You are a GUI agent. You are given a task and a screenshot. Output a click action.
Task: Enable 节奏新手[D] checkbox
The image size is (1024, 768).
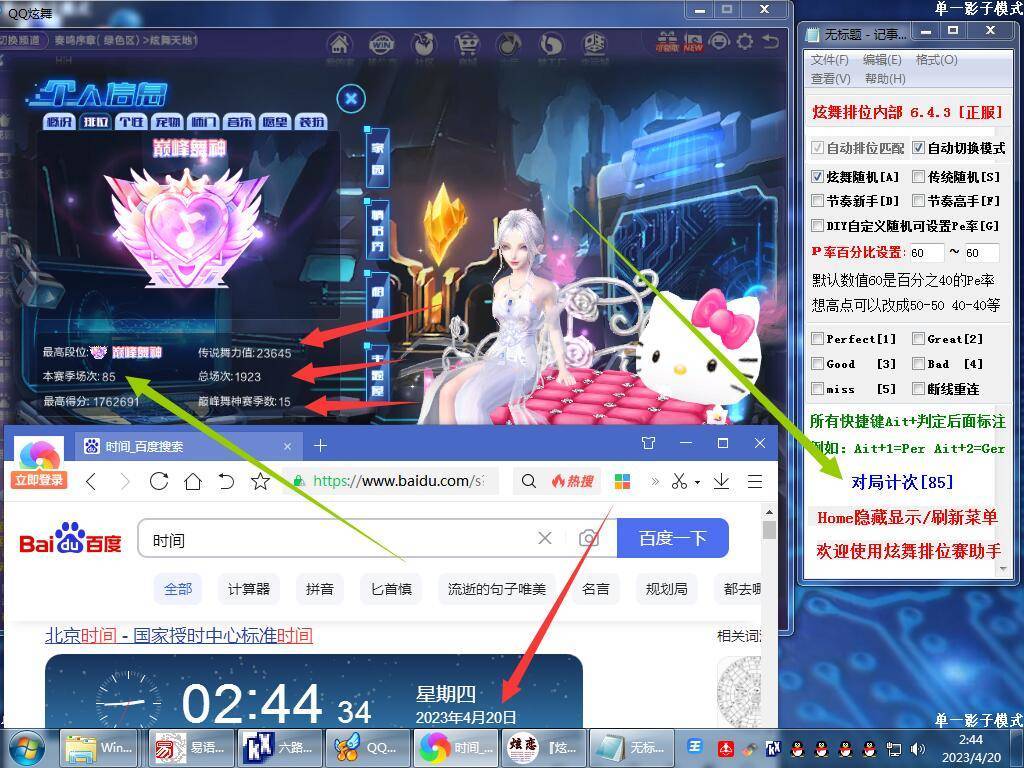[x=817, y=201]
